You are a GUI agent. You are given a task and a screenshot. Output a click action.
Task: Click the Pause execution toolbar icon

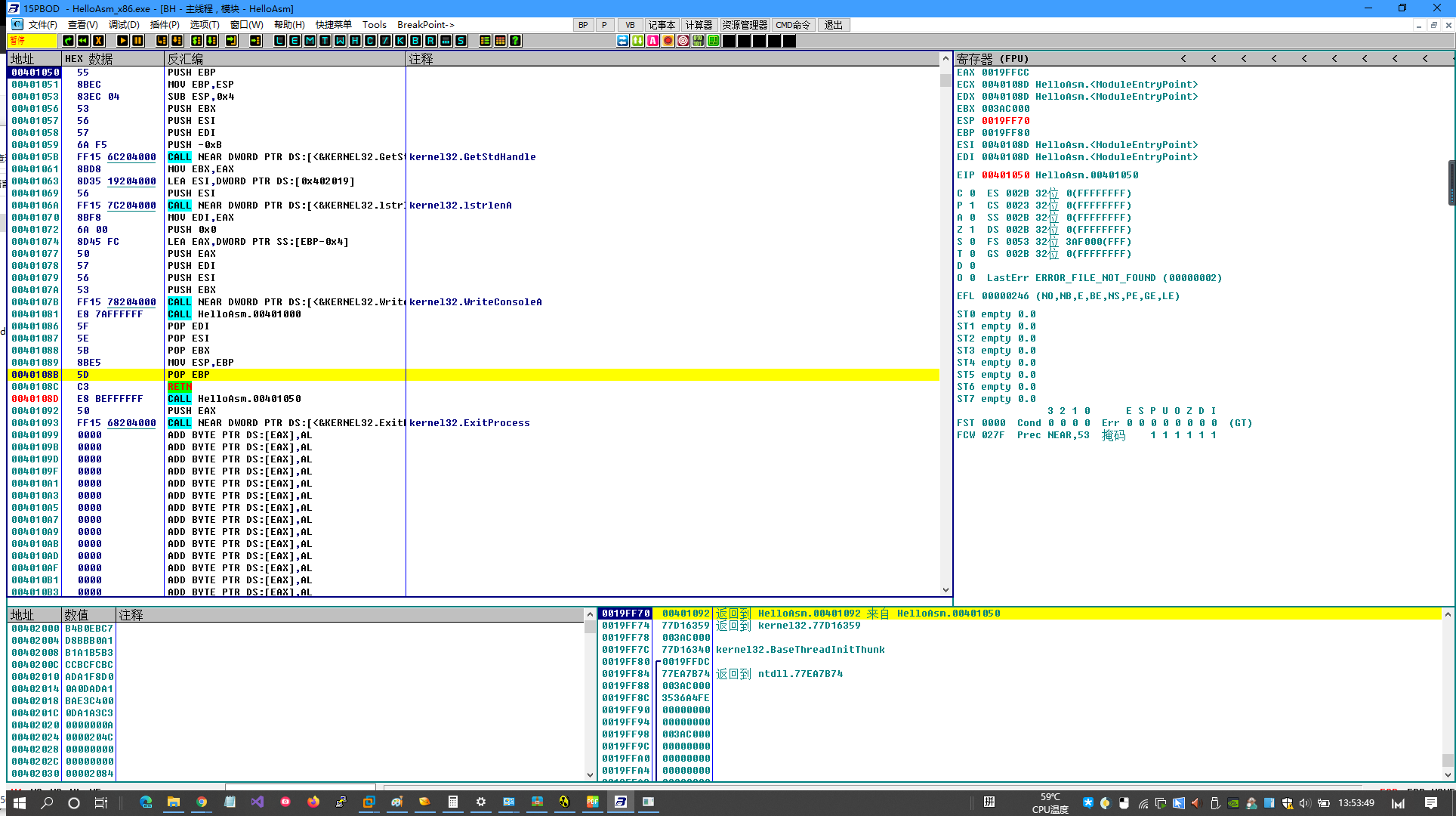(x=137, y=41)
